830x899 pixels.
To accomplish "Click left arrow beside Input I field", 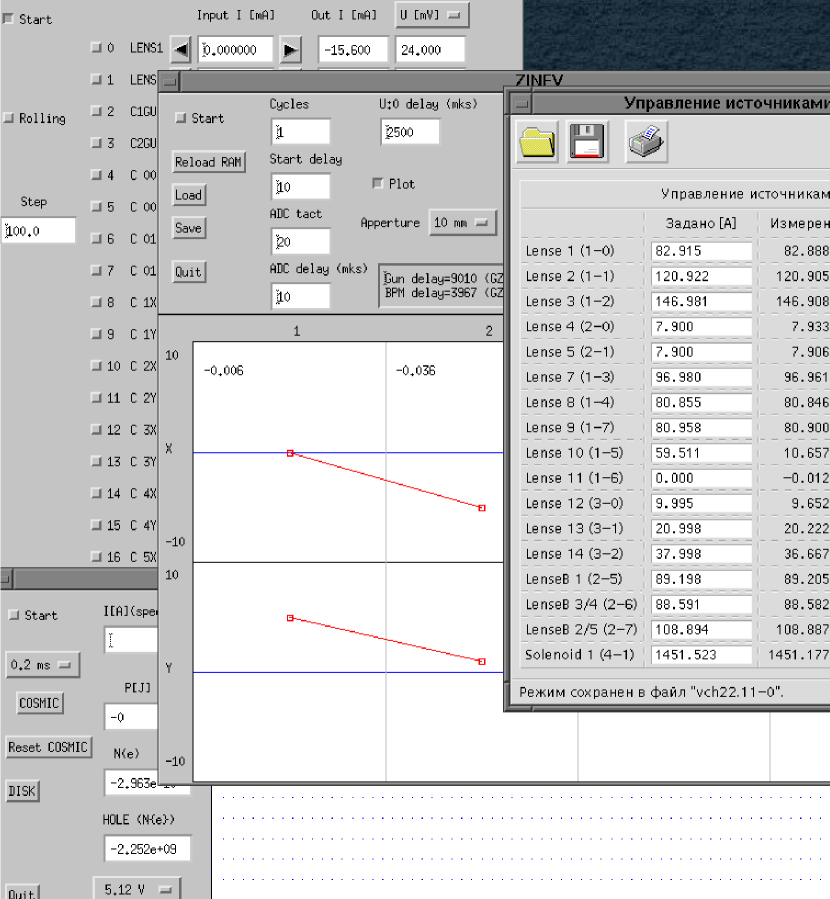I will click(181, 50).
